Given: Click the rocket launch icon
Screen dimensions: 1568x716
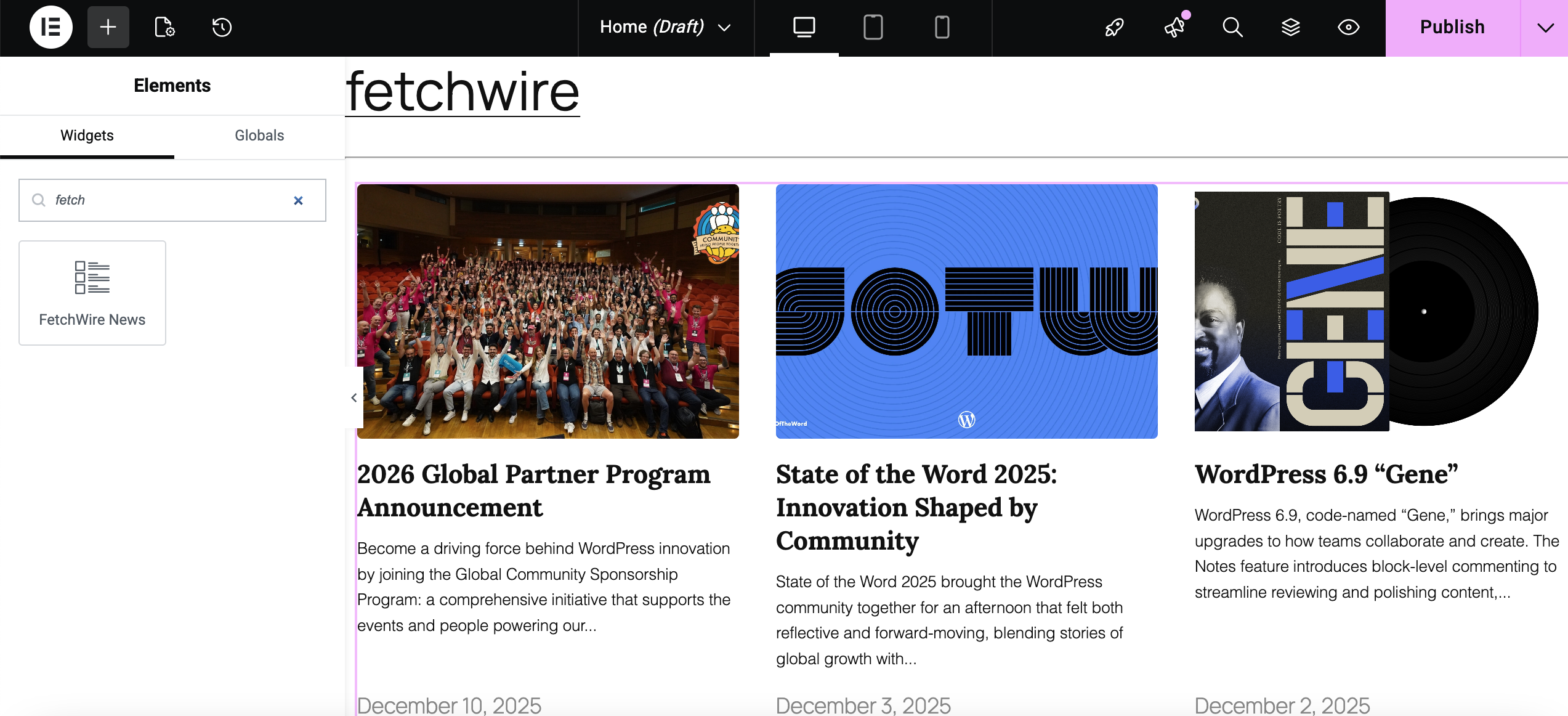Looking at the screenshot, I should tap(1114, 27).
